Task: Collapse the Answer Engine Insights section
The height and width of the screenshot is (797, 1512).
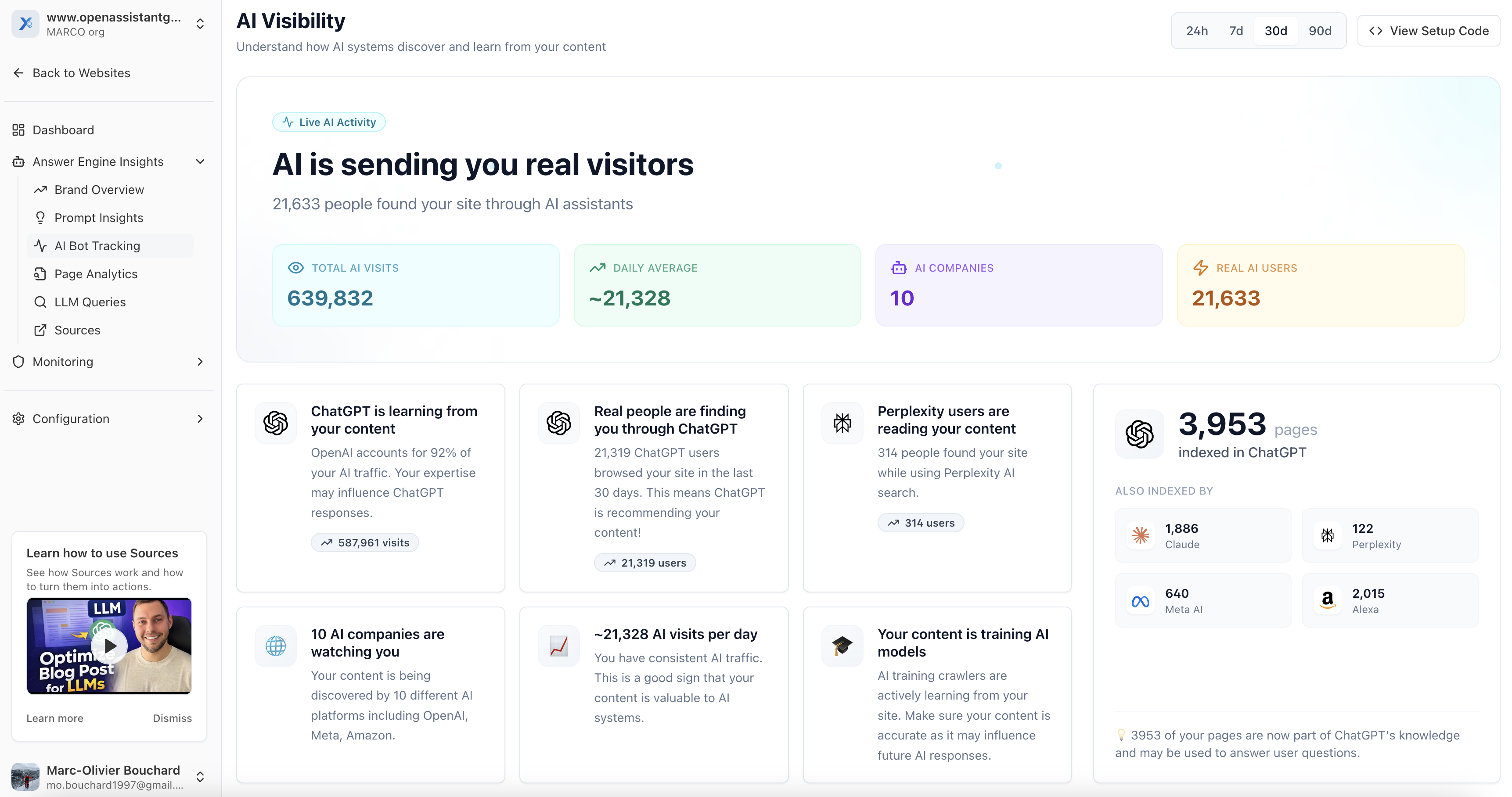Action: pos(200,162)
